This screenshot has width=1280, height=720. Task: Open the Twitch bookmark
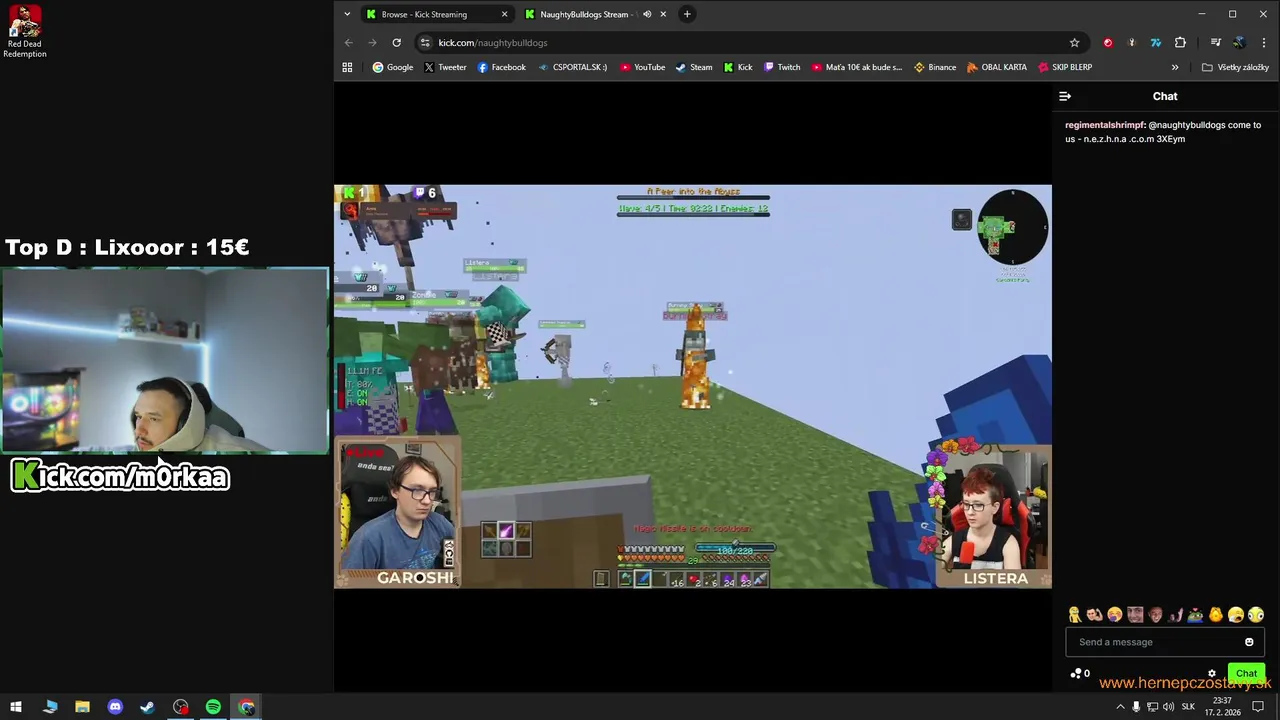[x=782, y=67]
